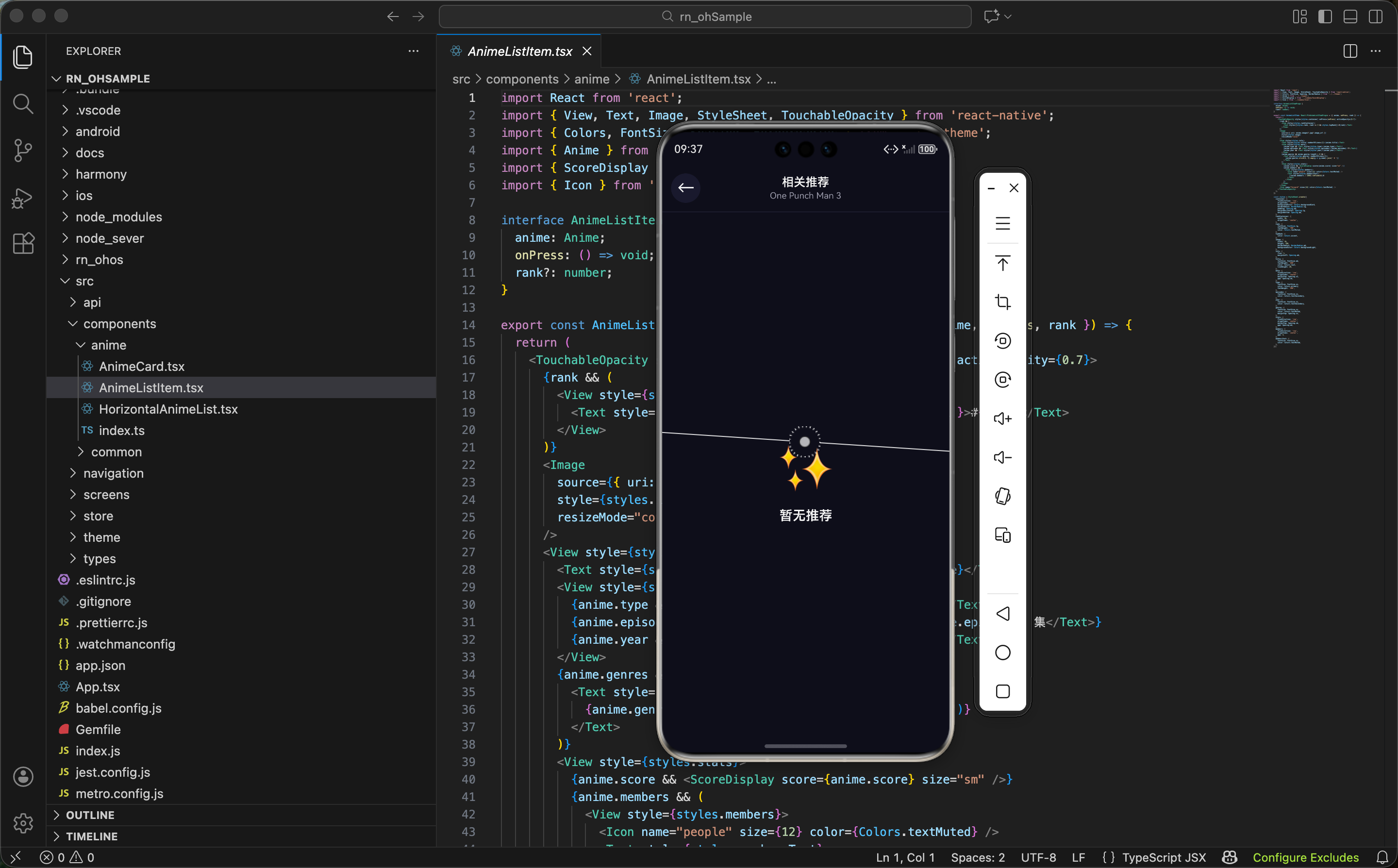Open the Source Control view
1398x868 pixels.
tap(23, 150)
